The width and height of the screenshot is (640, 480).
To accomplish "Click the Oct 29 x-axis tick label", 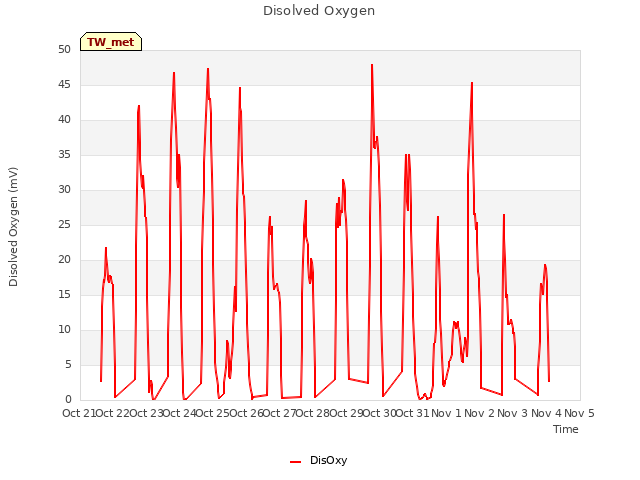I will pos(347,413).
